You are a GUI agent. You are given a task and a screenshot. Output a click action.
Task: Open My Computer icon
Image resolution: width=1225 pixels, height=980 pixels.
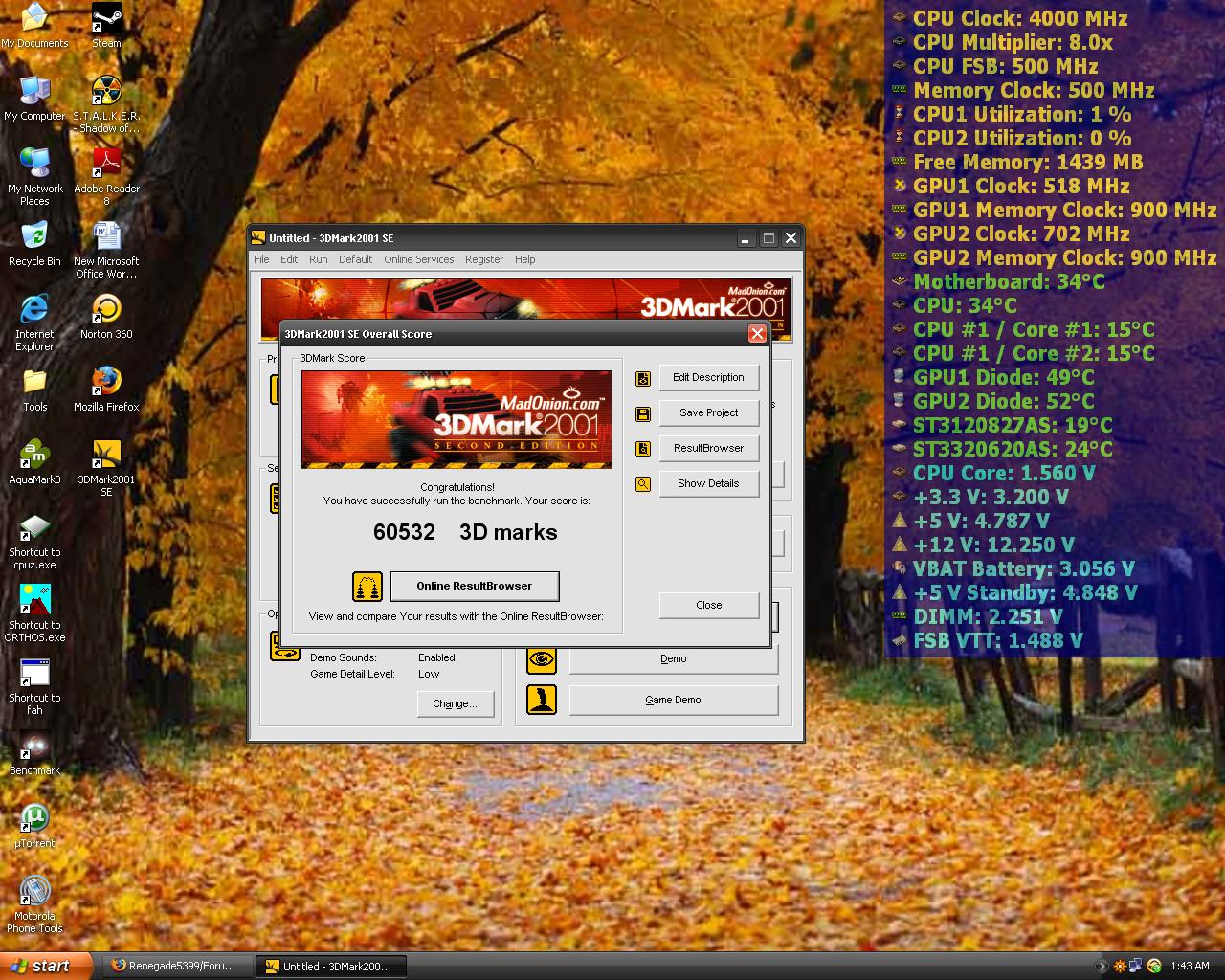(34, 99)
